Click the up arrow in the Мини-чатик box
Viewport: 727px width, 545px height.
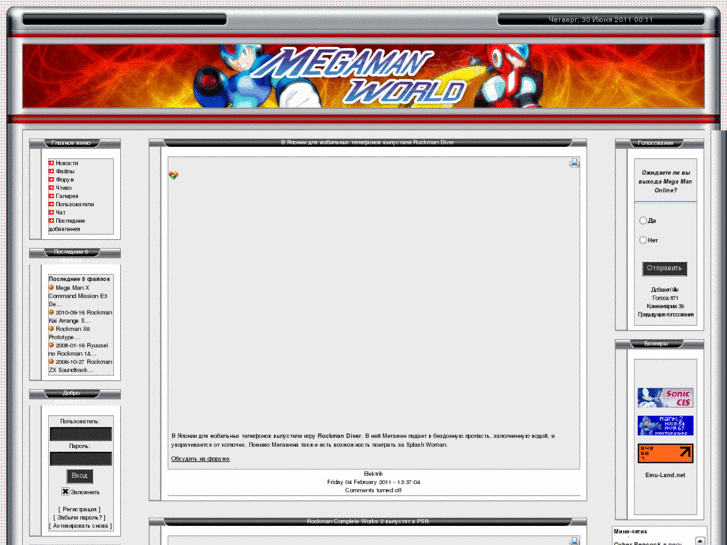click(x=700, y=541)
